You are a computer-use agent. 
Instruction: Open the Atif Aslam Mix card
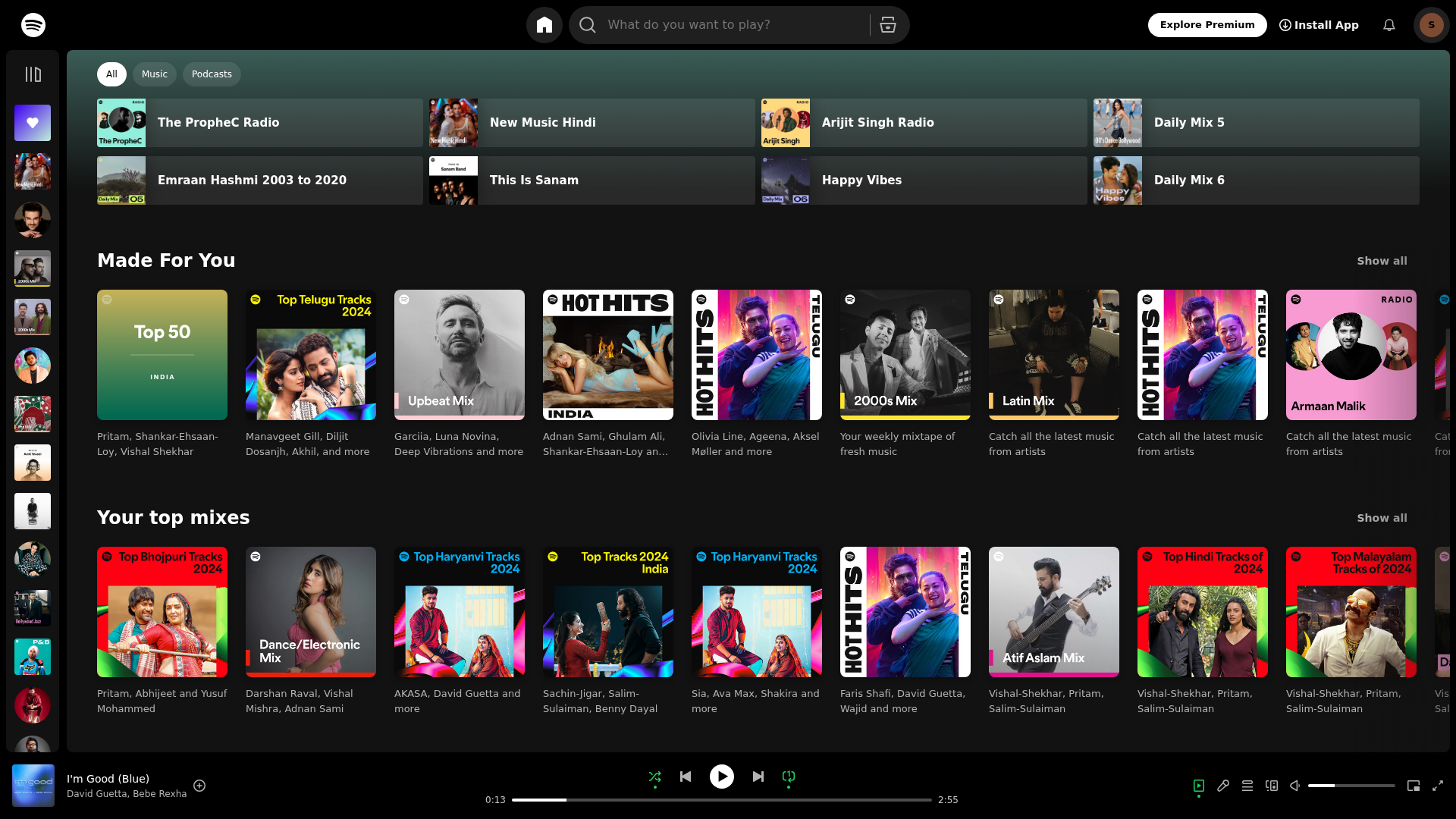1054,612
